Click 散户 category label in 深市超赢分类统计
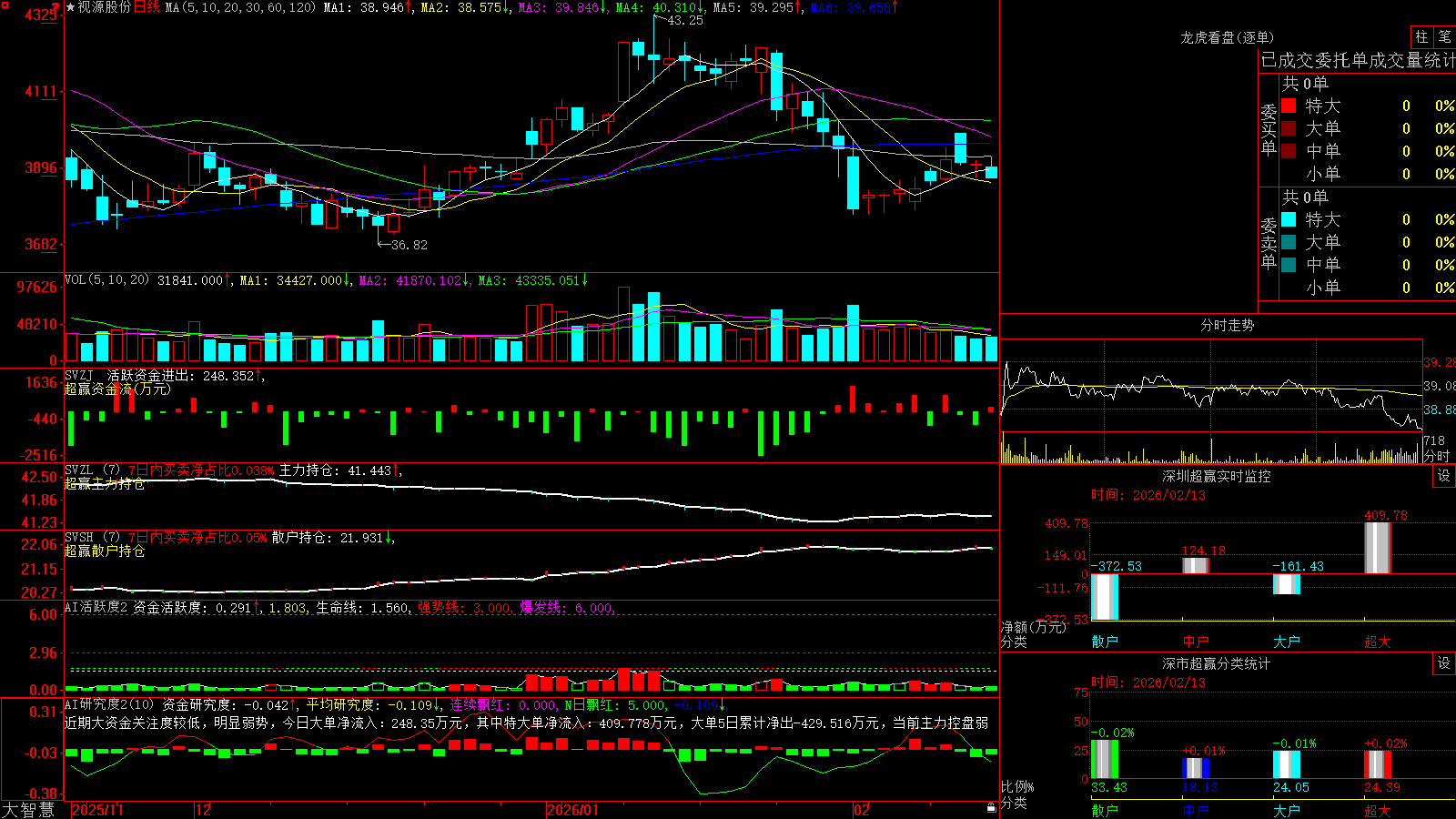This screenshot has width=1456, height=819. 1105,810
